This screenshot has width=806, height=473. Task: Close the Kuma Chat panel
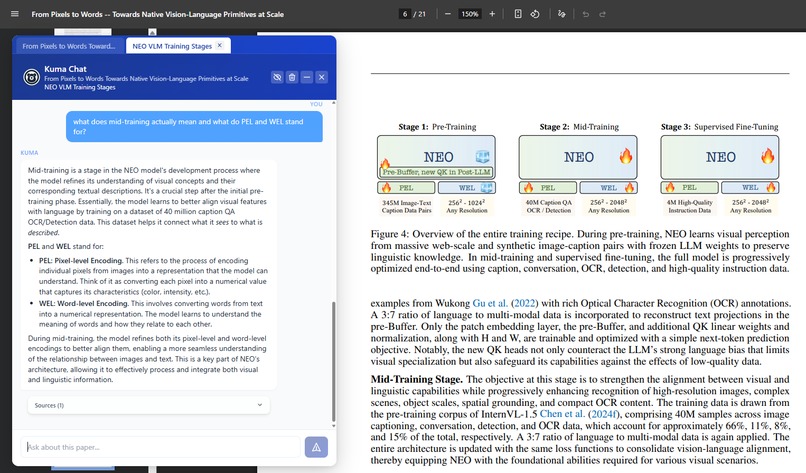pyautogui.click(x=322, y=77)
